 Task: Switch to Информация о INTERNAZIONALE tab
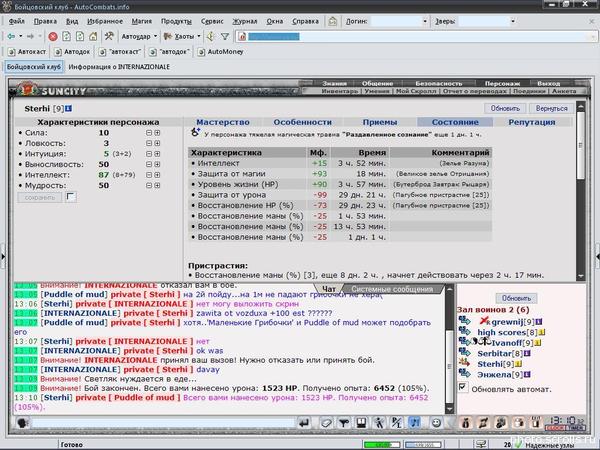tap(119, 67)
